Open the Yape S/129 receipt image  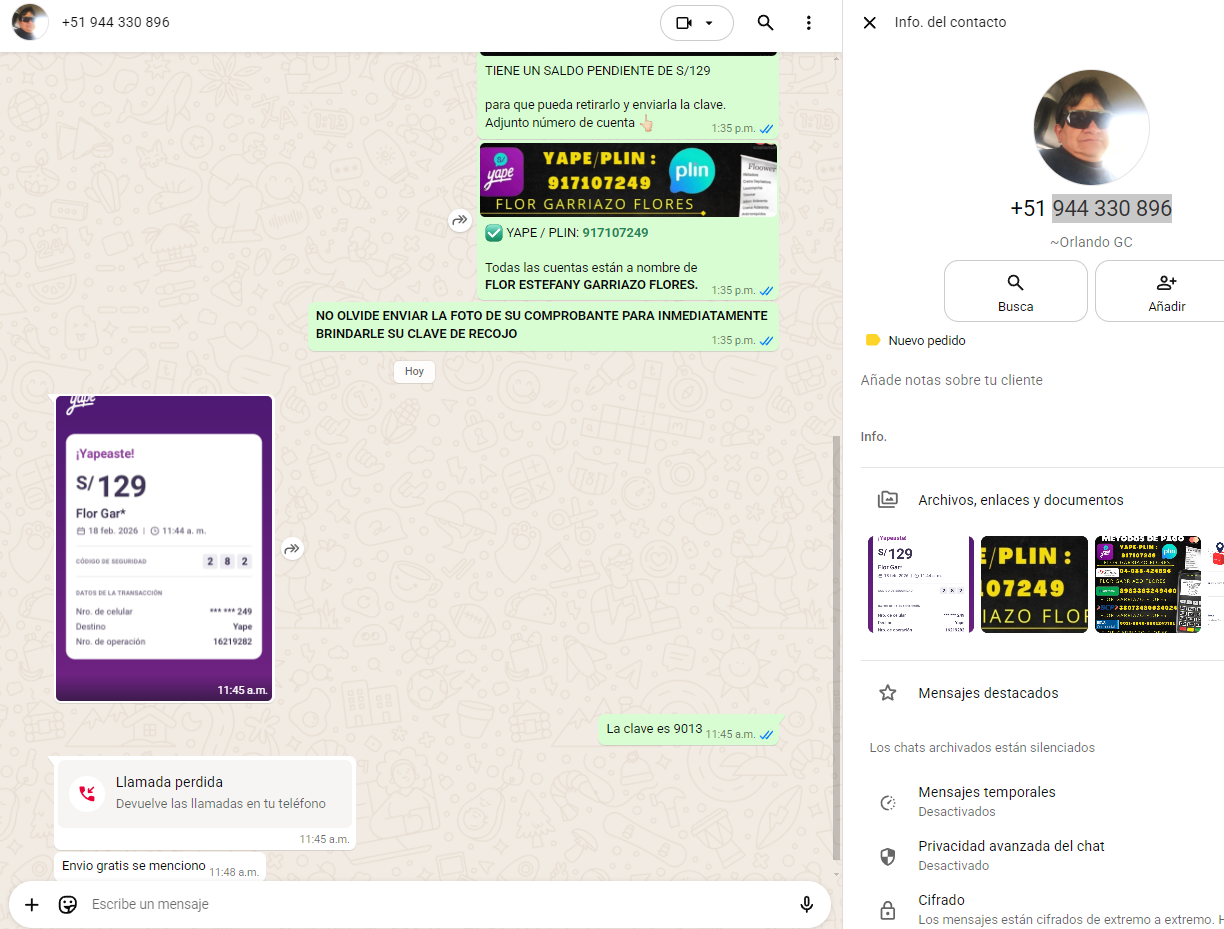point(164,547)
